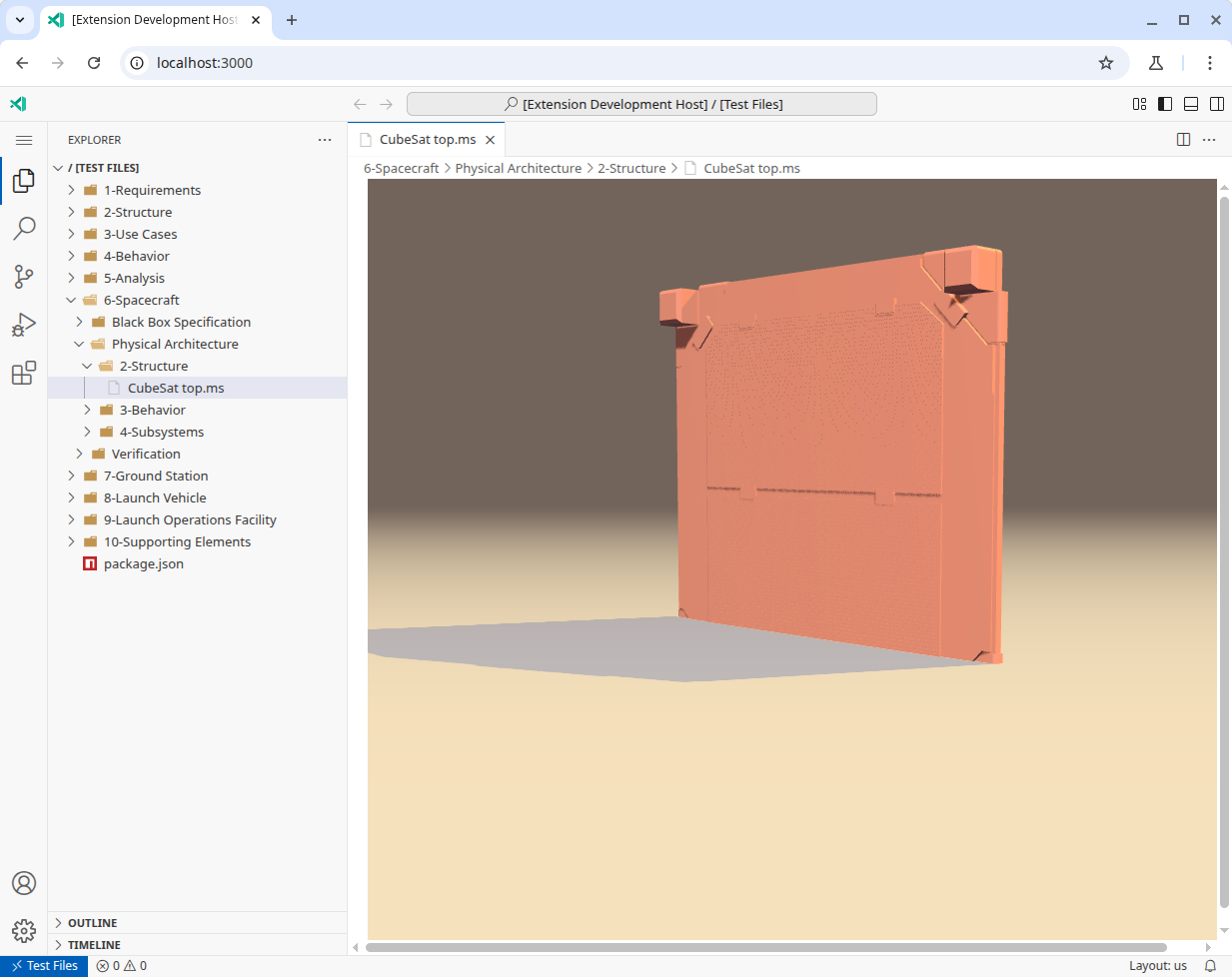
Task: Select the CubeSat top.ms editor tab
Action: (x=427, y=140)
